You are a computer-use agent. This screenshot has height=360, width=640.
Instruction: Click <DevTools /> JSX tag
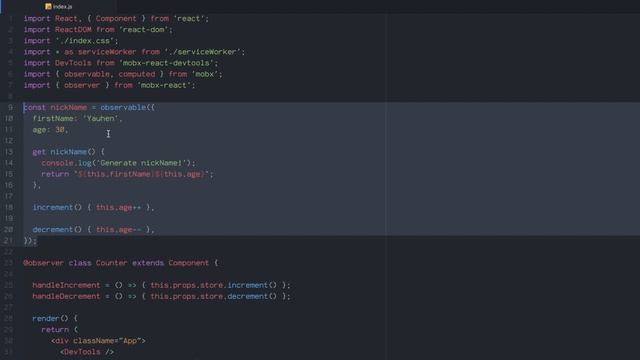87,352
